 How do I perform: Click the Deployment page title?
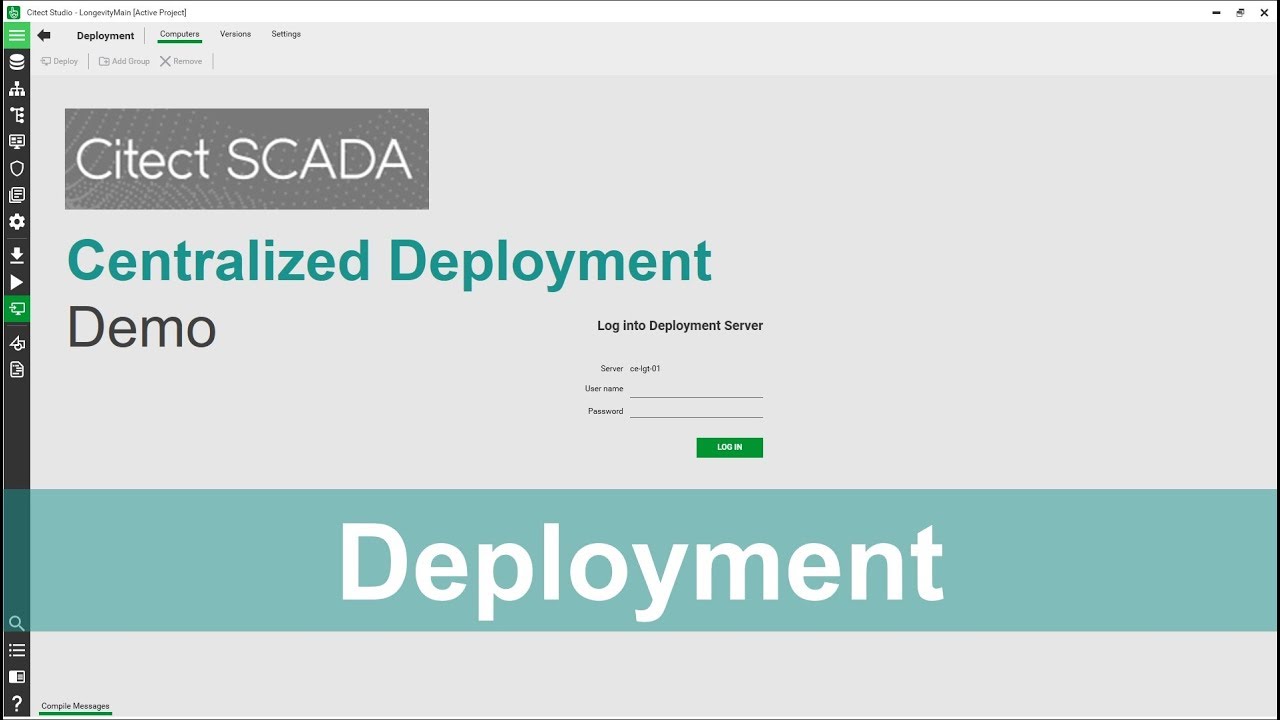click(x=105, y=36)
